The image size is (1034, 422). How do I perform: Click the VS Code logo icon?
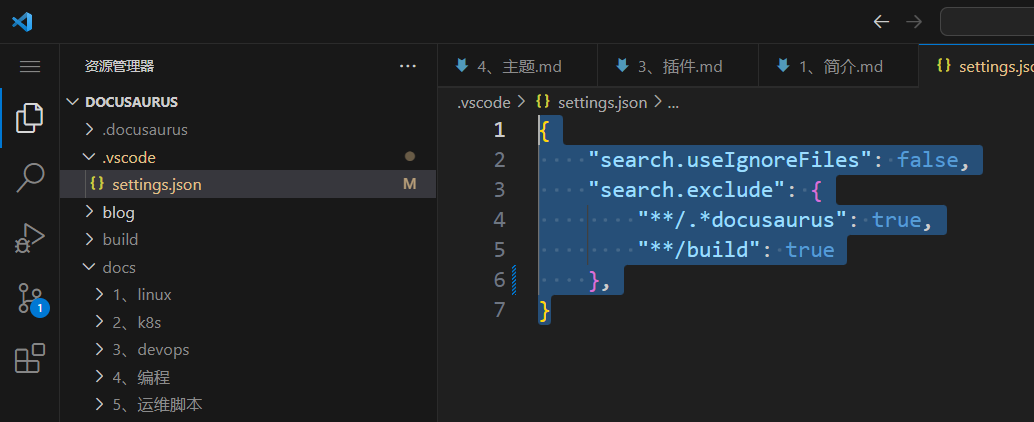[22, 22]
